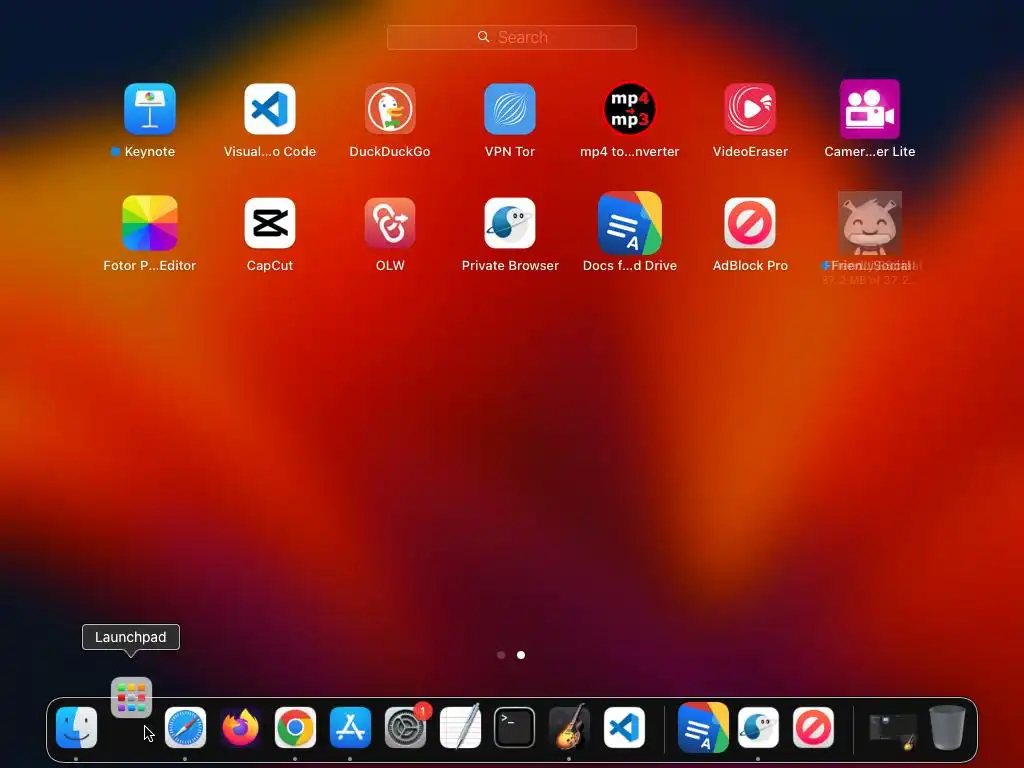Open System Settings with the notification badge

point(405,728)
